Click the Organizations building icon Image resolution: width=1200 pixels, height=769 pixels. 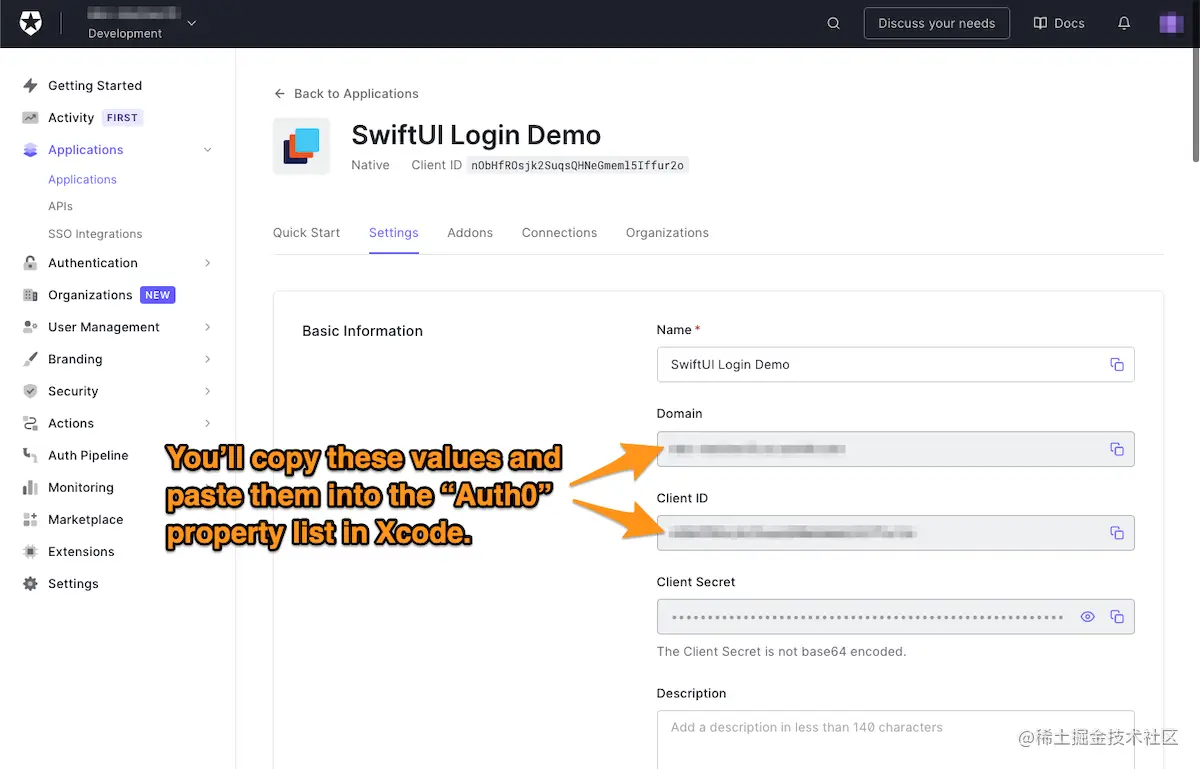click(x=30, y=295)
